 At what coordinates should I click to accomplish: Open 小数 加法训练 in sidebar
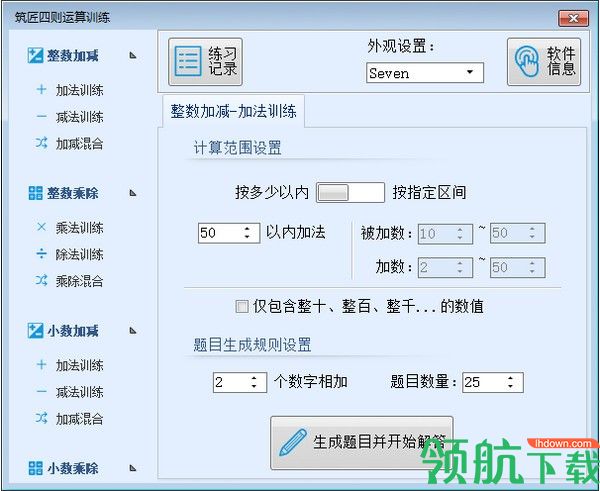(x=80, y=365)
